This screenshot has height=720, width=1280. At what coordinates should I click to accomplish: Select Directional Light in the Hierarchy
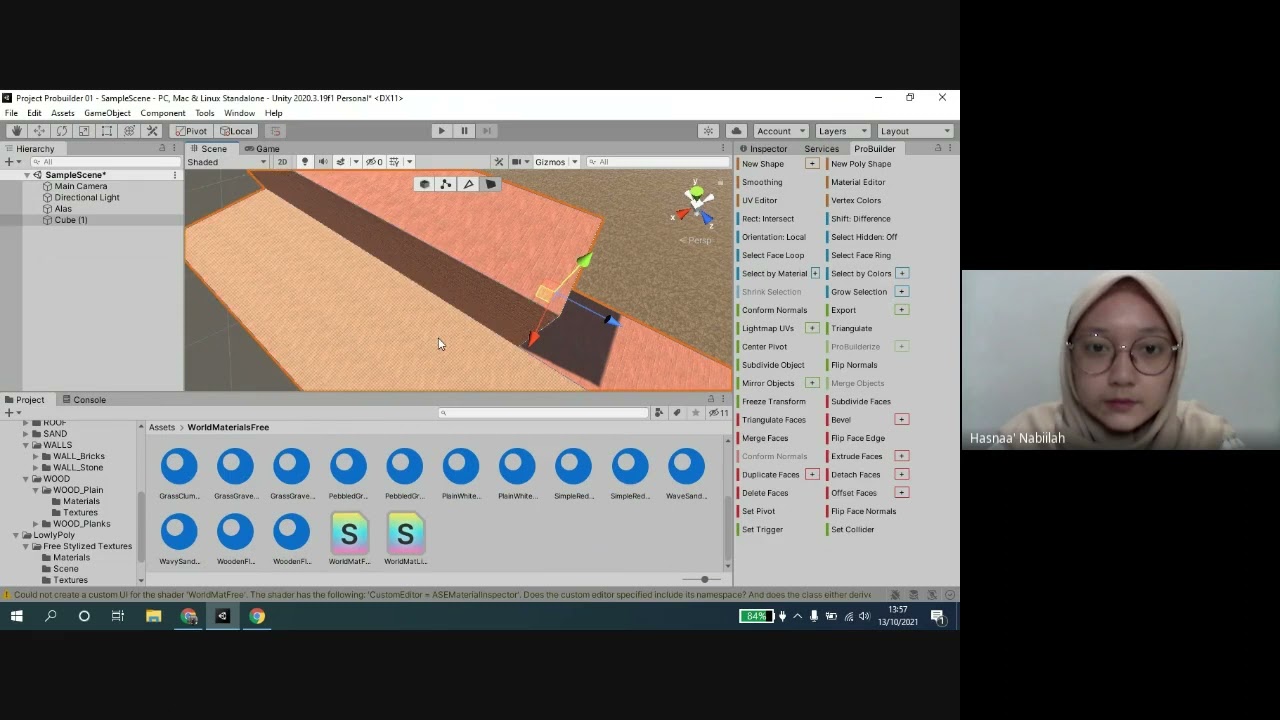point(87,198)
